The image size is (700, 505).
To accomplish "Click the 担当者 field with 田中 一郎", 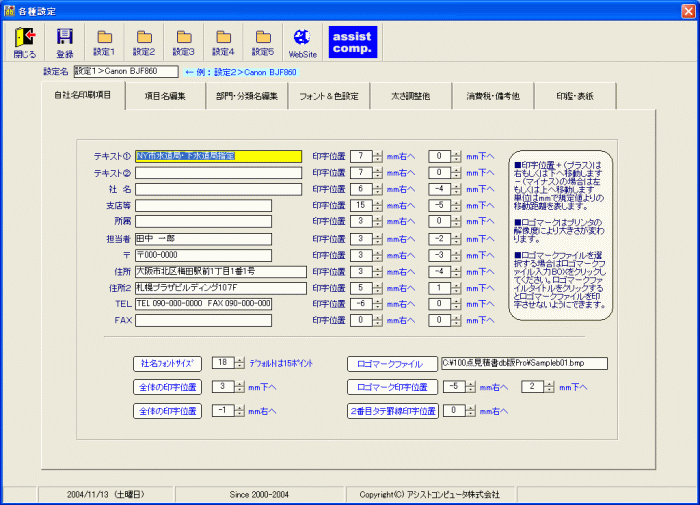I will [204, 239].
